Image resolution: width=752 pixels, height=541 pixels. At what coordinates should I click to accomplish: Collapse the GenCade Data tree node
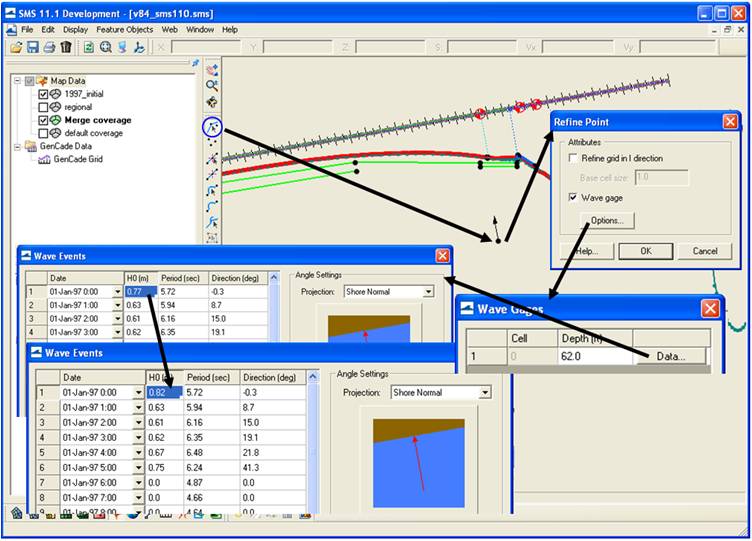(x=17, y=146)
